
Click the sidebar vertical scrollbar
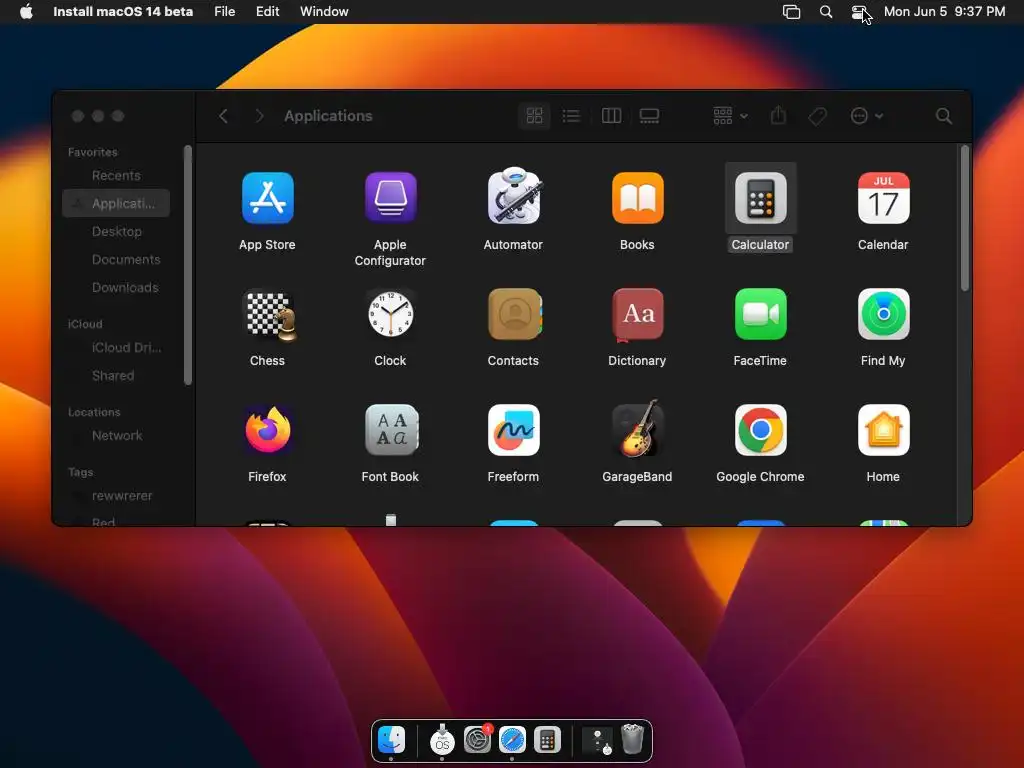(x=188, y=265)
